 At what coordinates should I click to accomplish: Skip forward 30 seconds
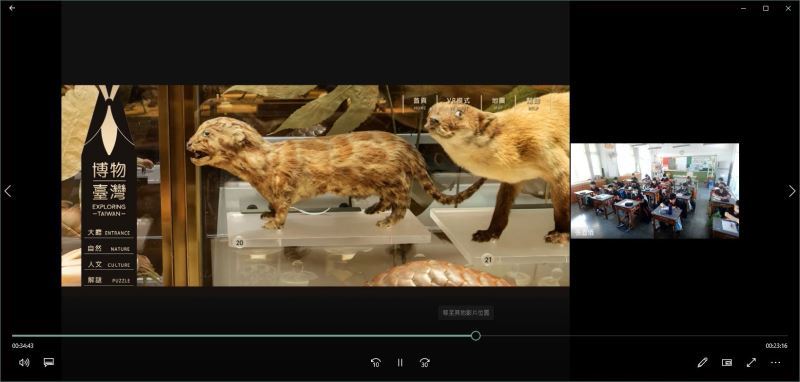(x=424, y=363)
